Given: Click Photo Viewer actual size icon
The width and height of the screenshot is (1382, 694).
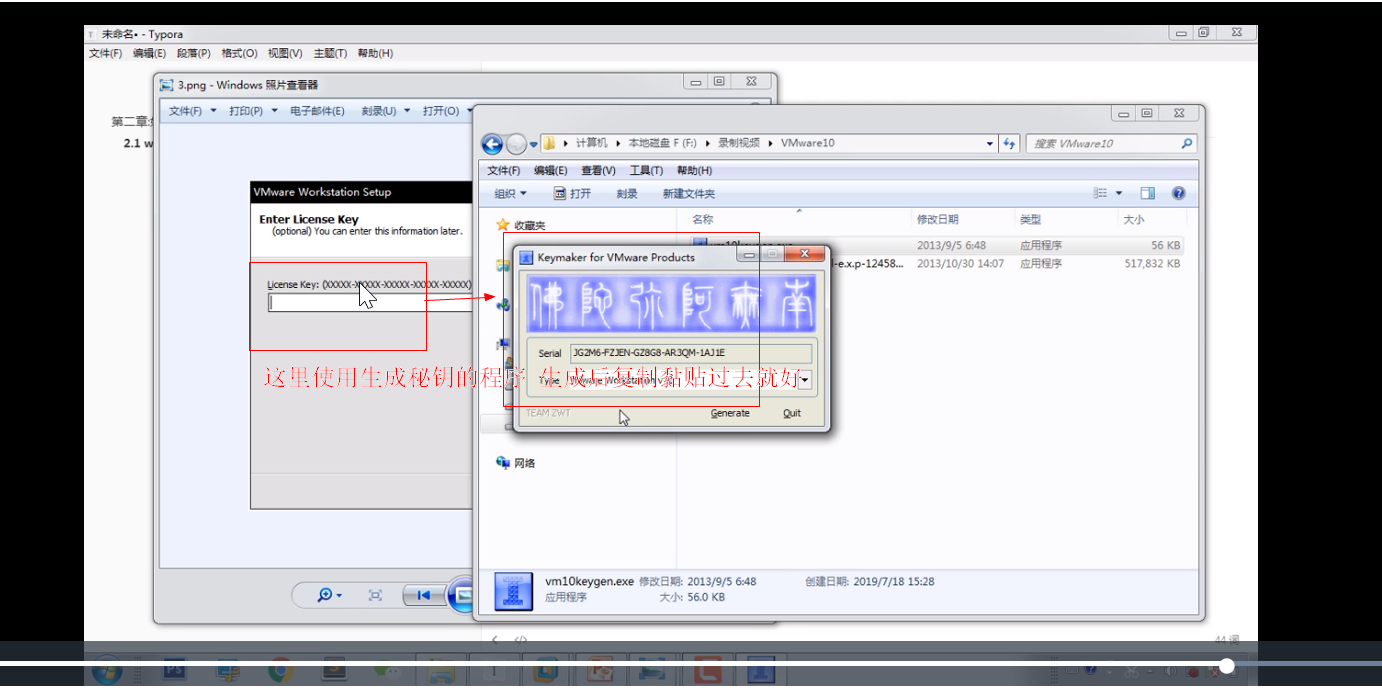Looking at the screenshot, I should pos(375,595).
